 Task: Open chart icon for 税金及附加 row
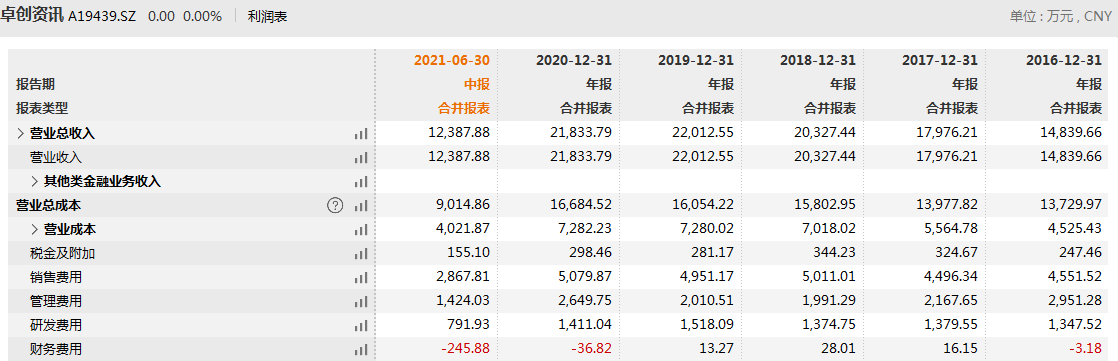tap(361, 253)
